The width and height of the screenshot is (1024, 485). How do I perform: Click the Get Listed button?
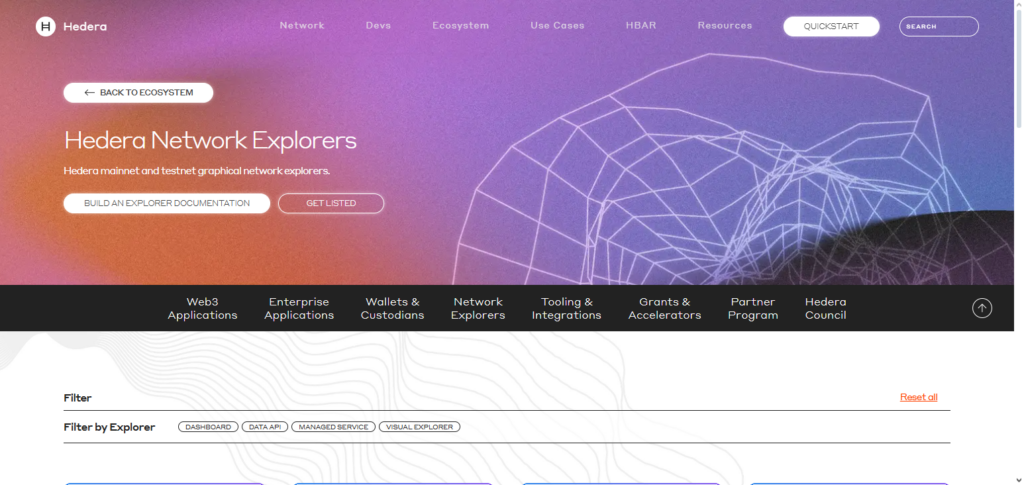click(x=331, y=203)
